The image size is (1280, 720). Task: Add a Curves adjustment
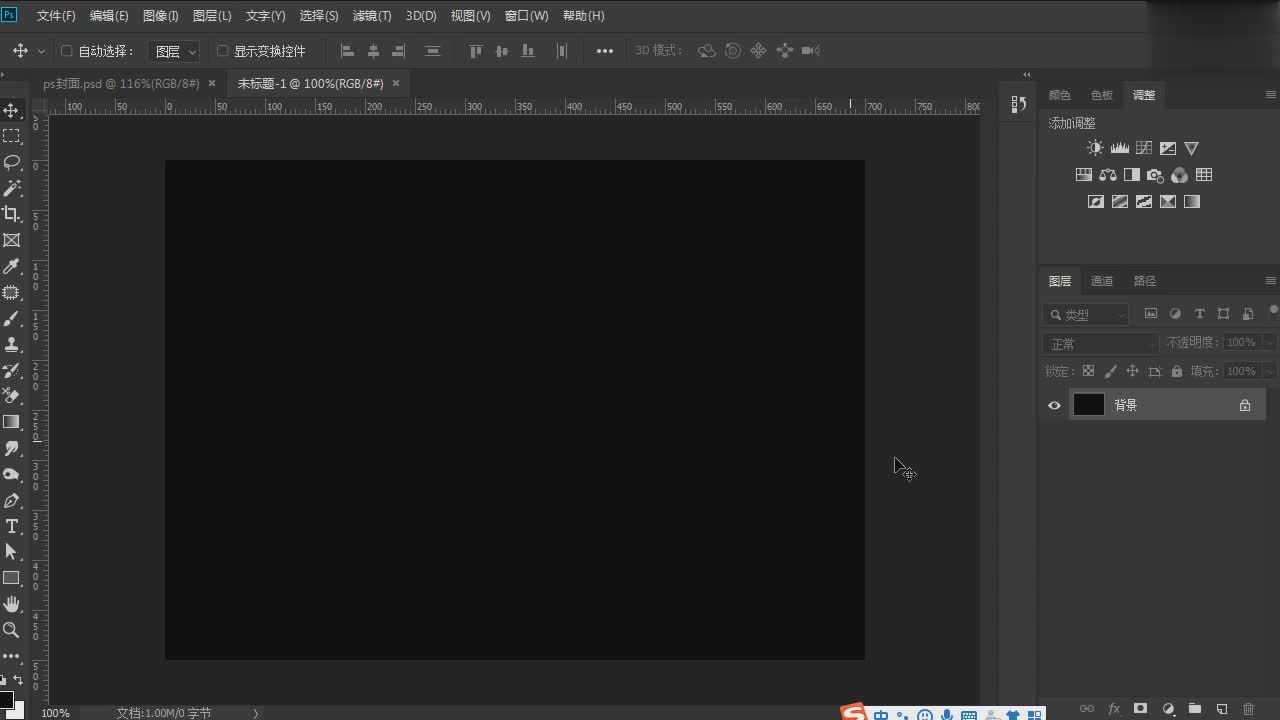tap(1144, 148)
